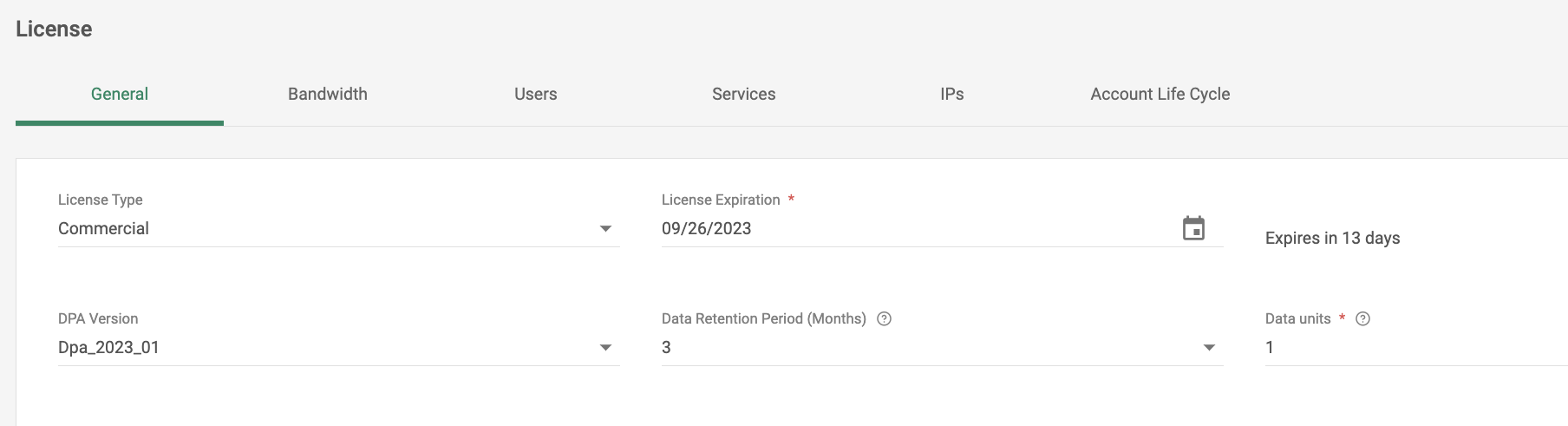Open the License Expiration calendar picker
Viewport: 1568px width, 426px height.
coord(1193,228)
